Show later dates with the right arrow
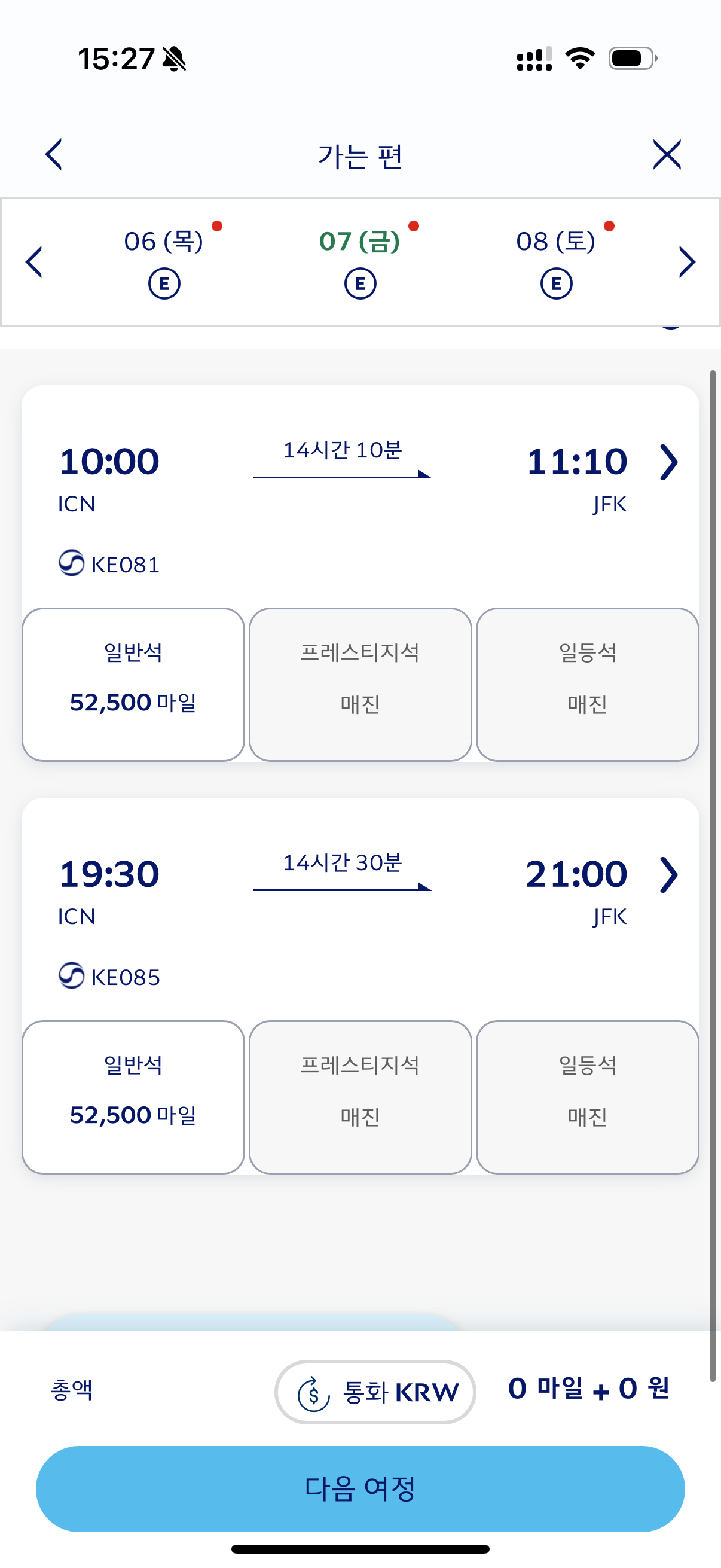The width and height of the screenshot is (721, 1568). click(687, 263)
